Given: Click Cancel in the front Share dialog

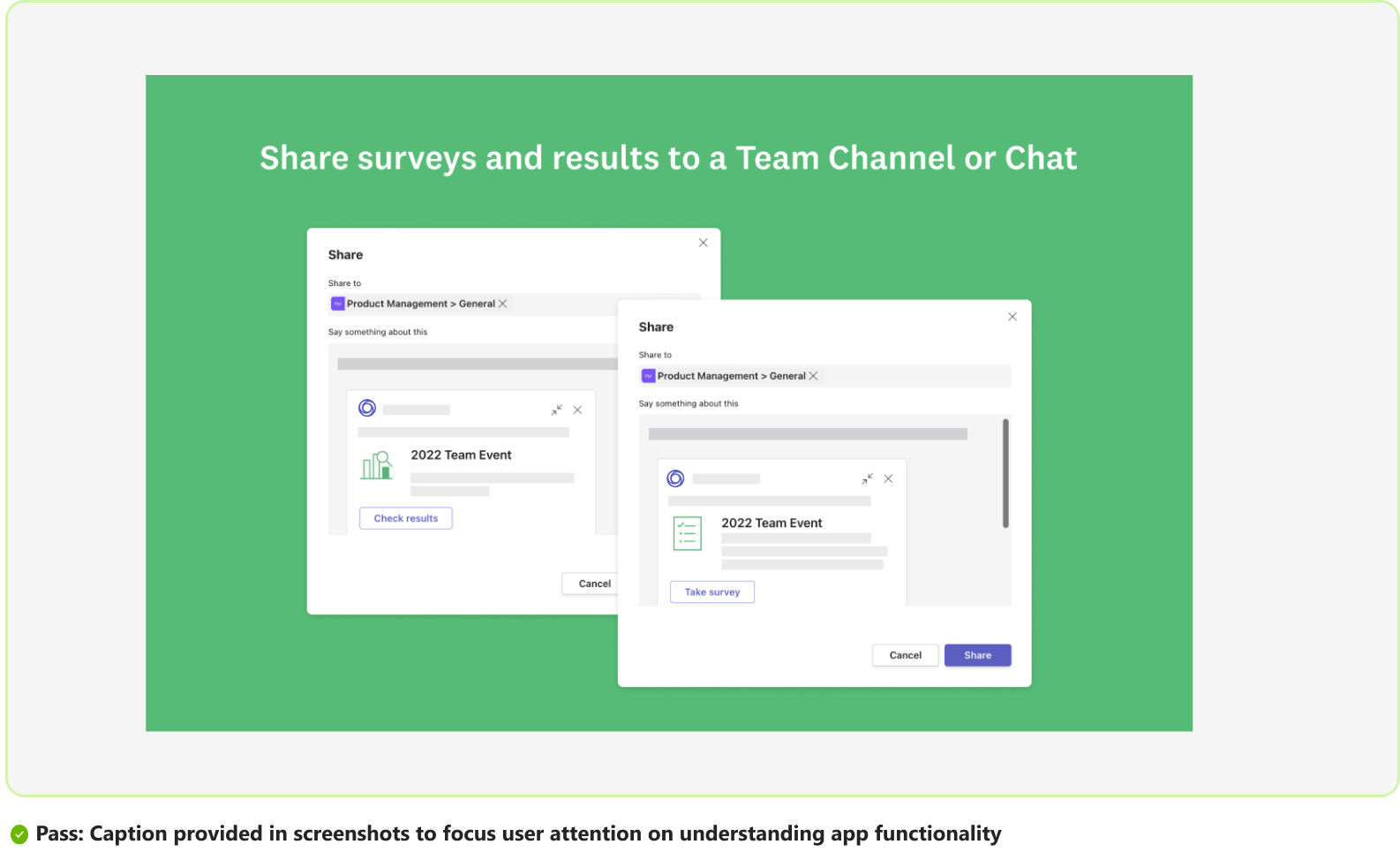Looking at the screenshot, I should click(905, 655).
